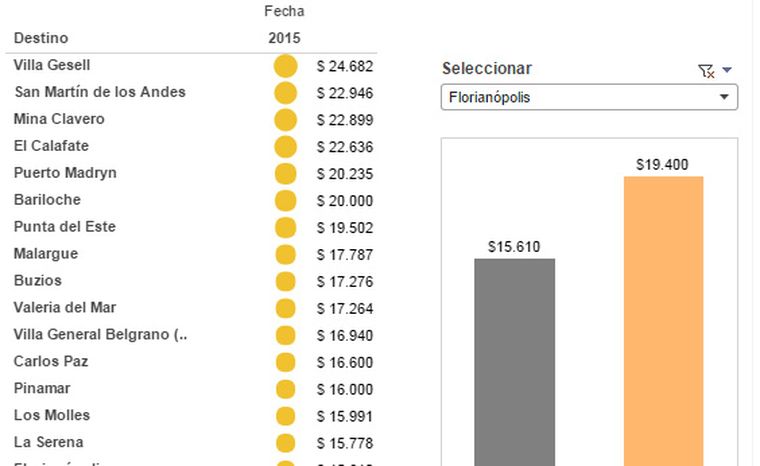Select the truncated Villa General Belgrano label

pos(100,335)
